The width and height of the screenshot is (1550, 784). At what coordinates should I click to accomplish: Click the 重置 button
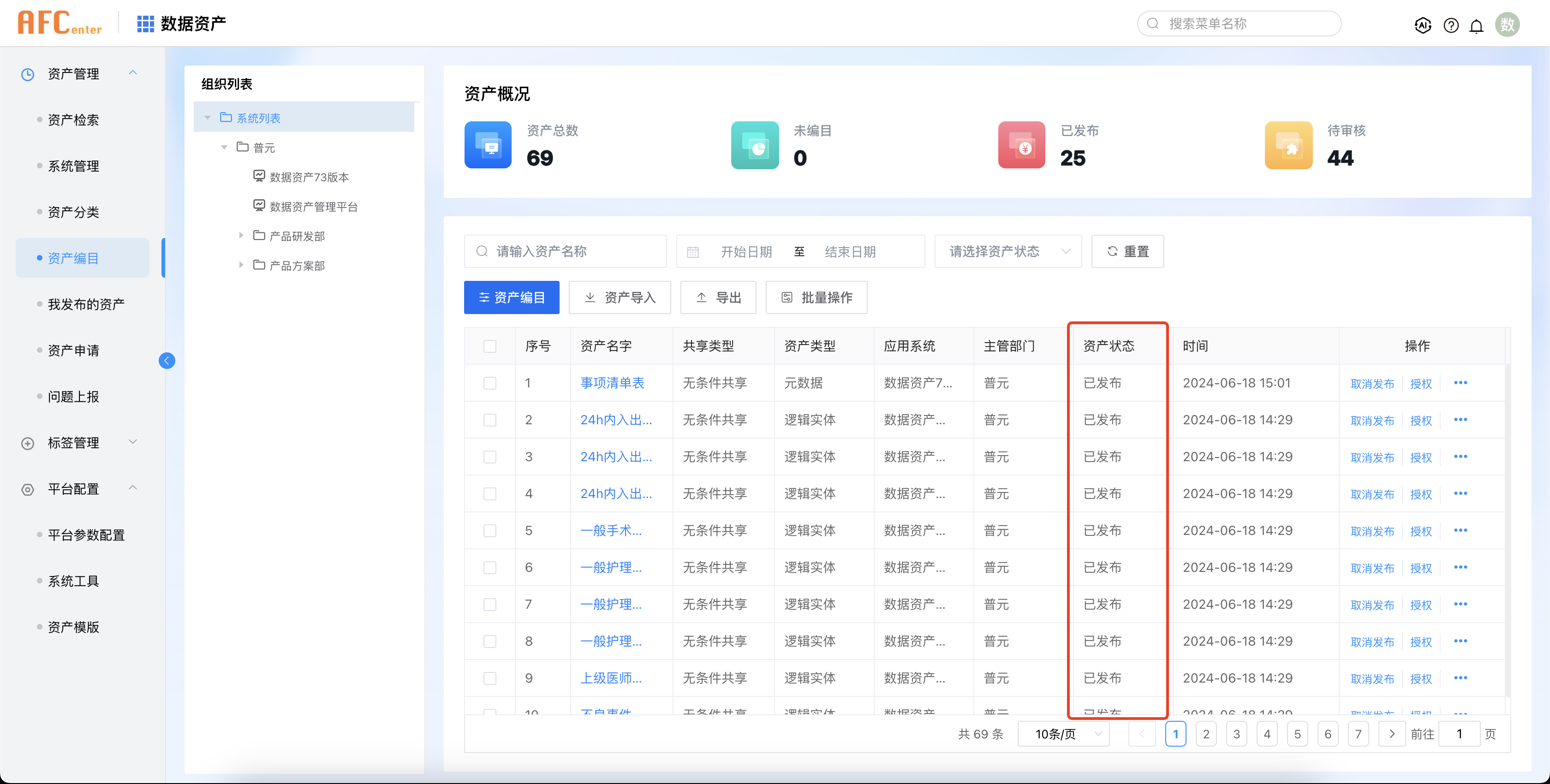point(1127,251)
